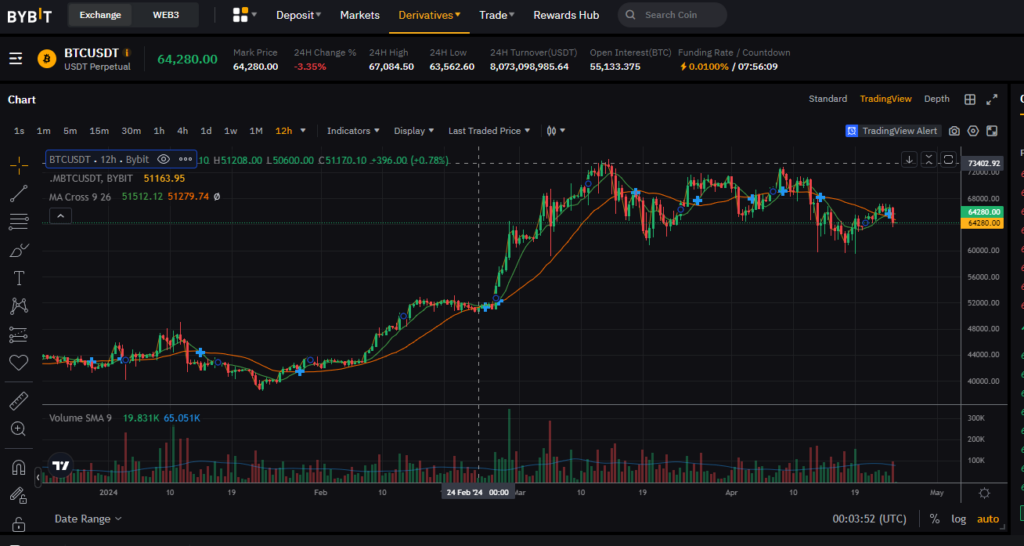Open the Trade menu
The image size is (1024, 546).
[497, 15]
